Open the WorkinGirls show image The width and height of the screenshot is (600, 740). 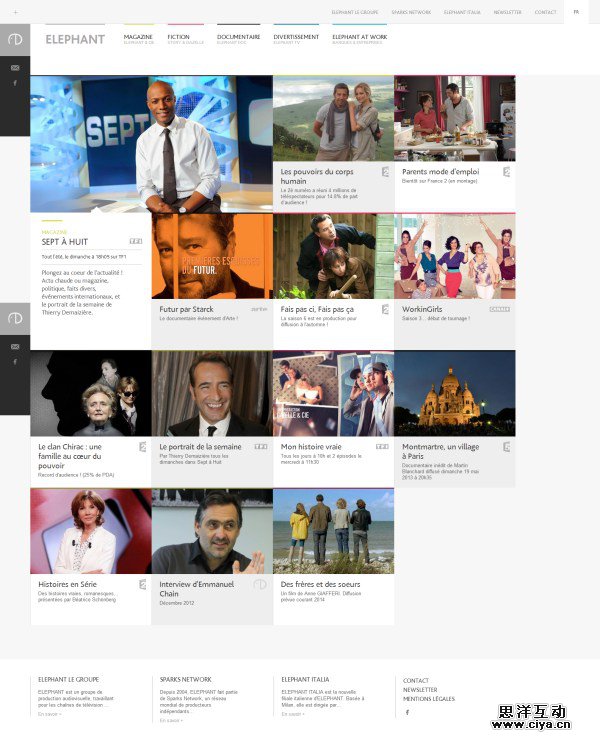[455, 256]
